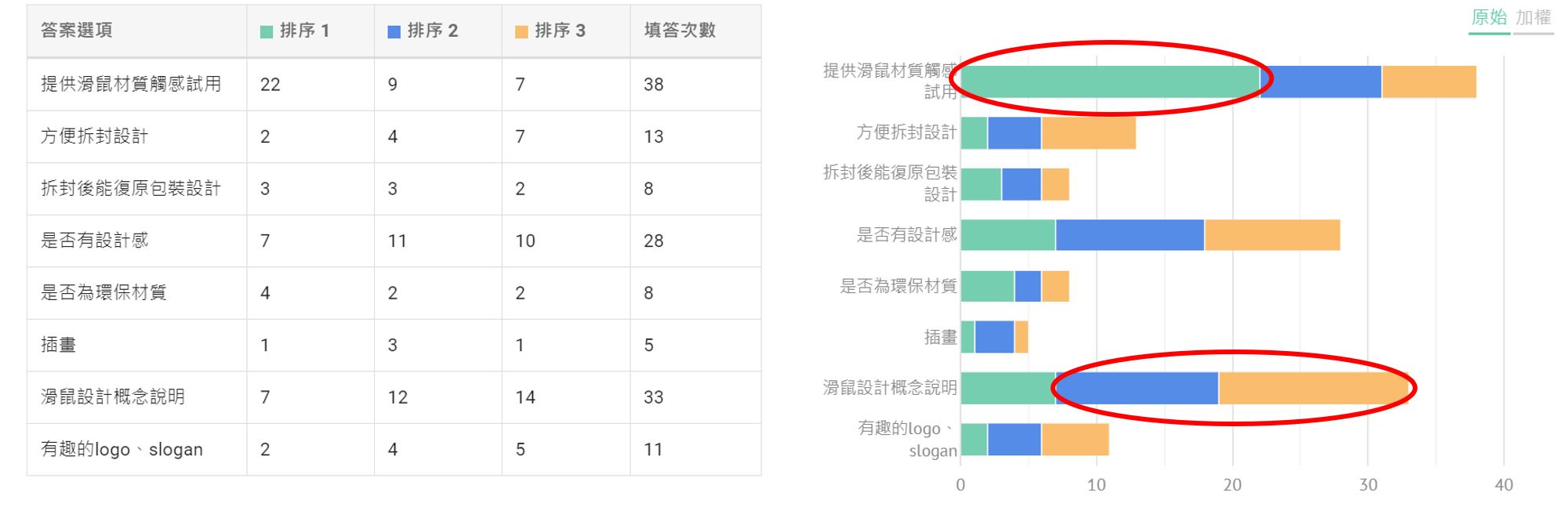
Task: Click the 是否有設計感 chart axis label
Action: [x=906, y=235]
